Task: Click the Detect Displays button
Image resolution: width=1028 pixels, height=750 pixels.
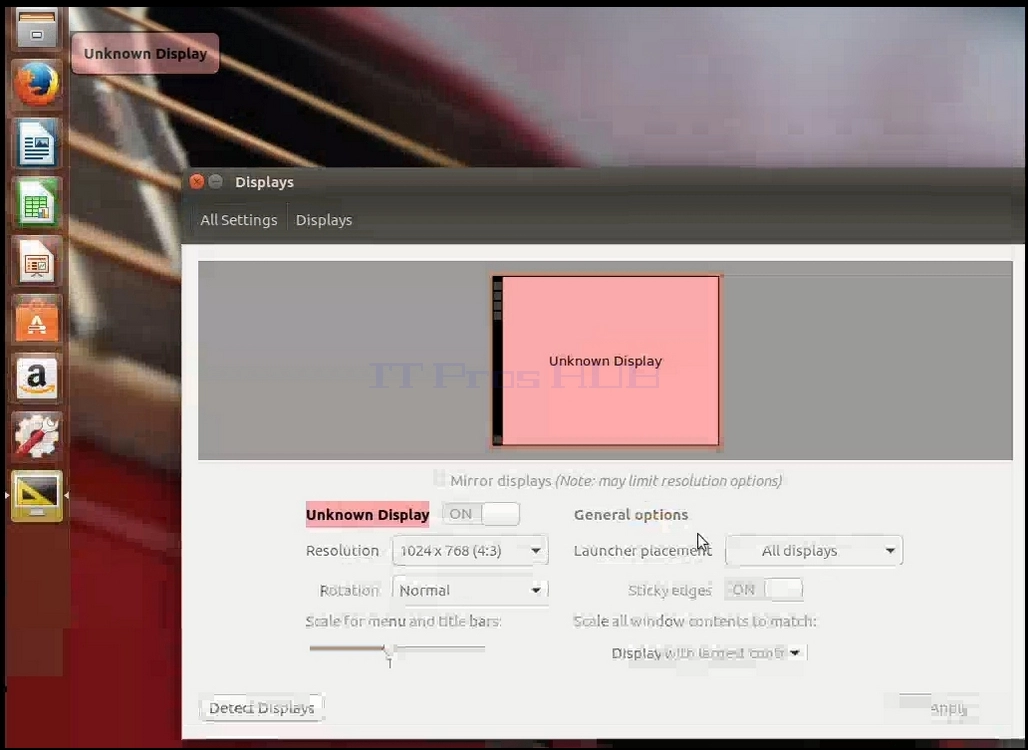Action: [x=261, y=708]
